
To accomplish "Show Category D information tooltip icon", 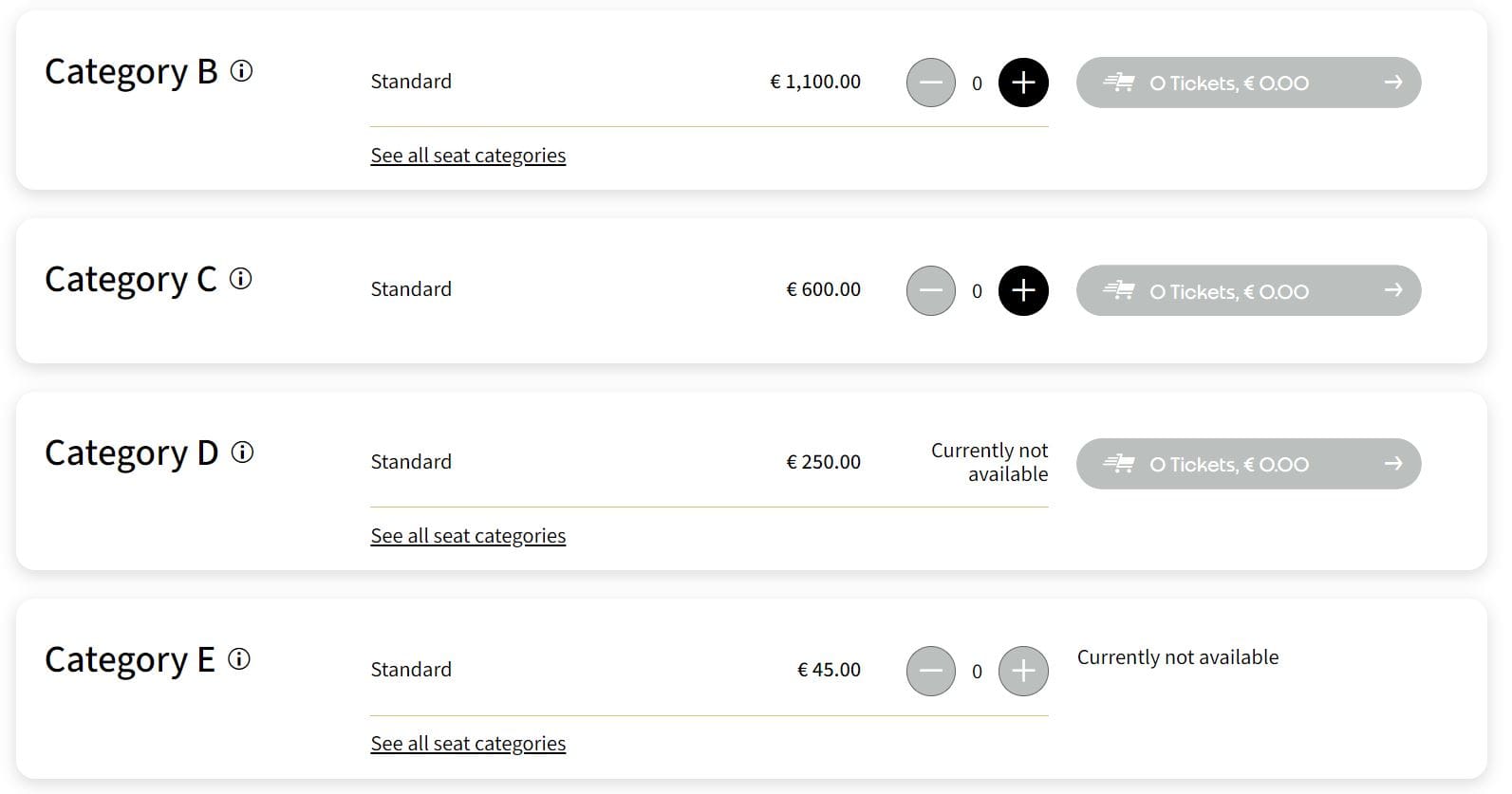I will tap(243, 452).
